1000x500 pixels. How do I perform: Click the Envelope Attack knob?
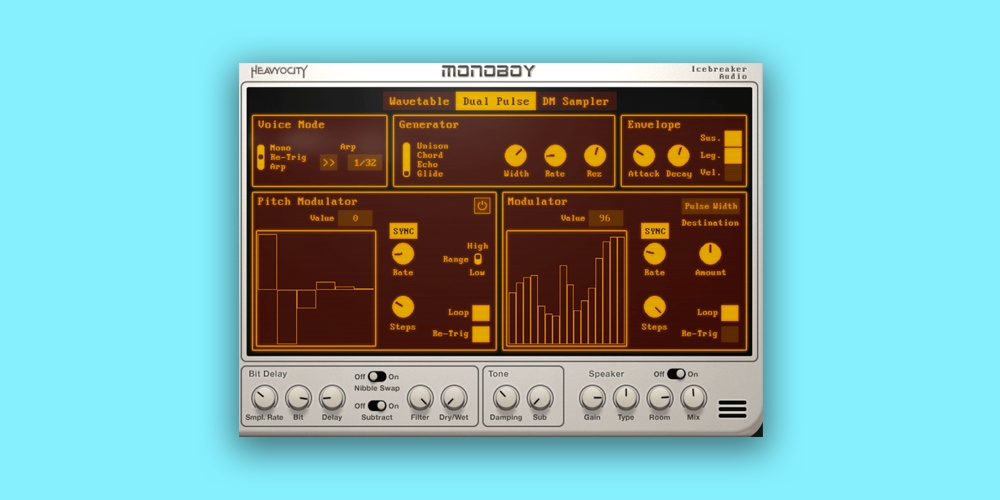(x=643, y=156)
